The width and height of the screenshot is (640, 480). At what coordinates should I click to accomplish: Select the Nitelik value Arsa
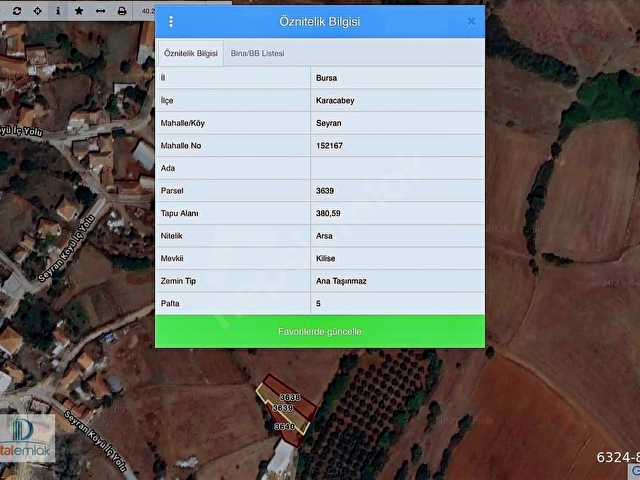(x=324, y=236)
